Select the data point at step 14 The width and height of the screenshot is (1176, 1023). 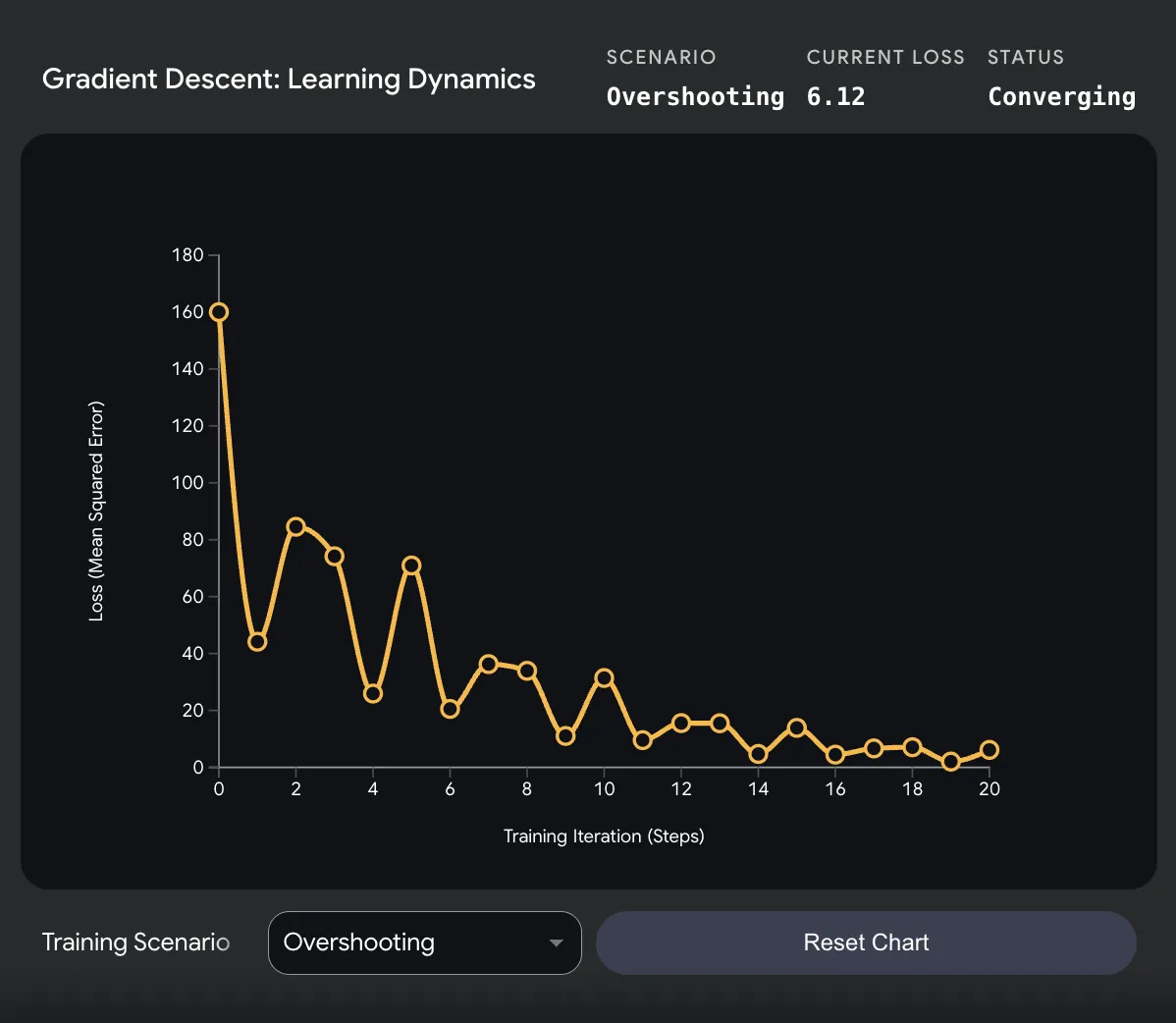pyautogui.click(x=758, y=754)
